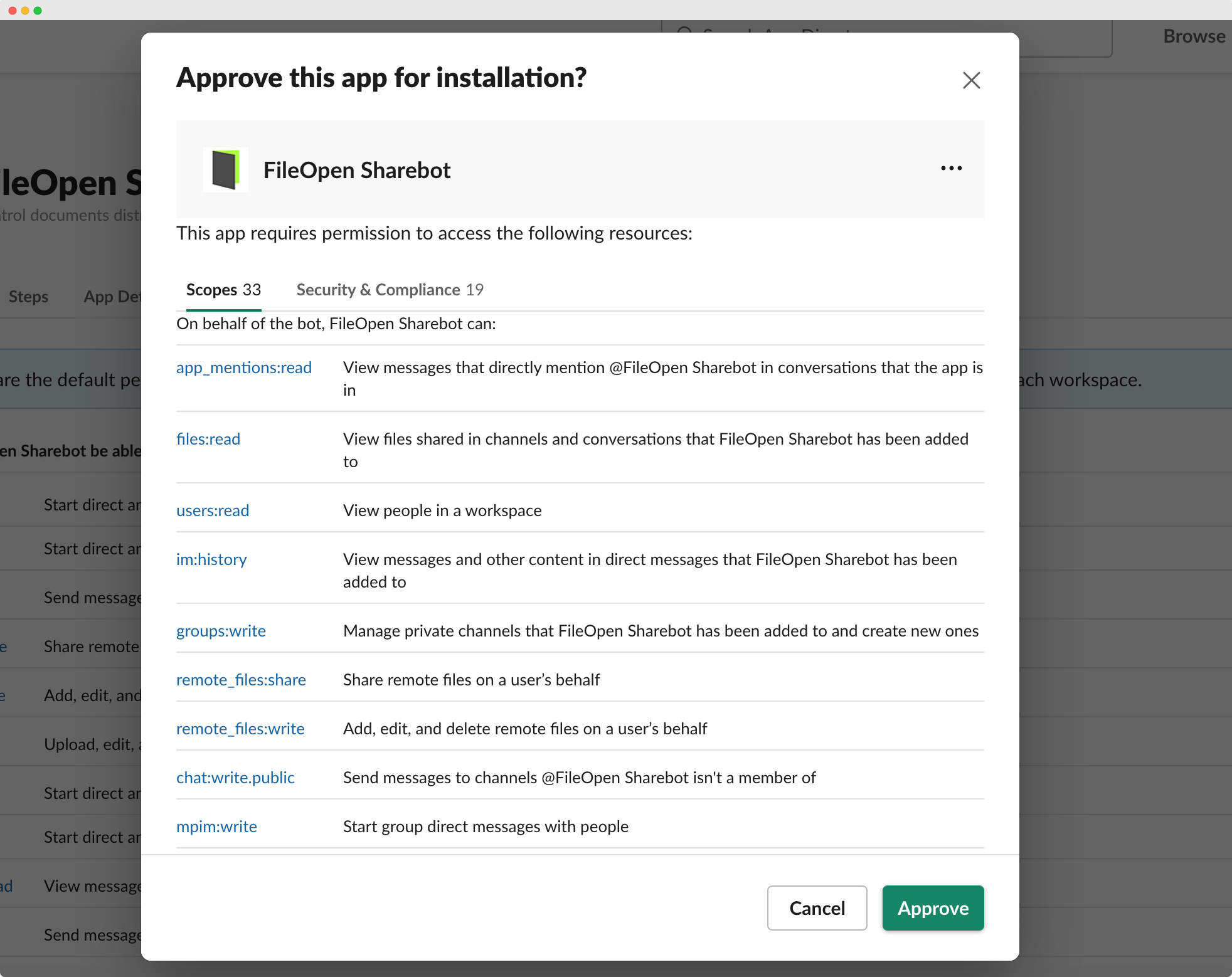Image resolution: width=1232 pixels, height=977 pixels.
Task: Dismiss the dialog using the X
Action: (x=971, y=80)
